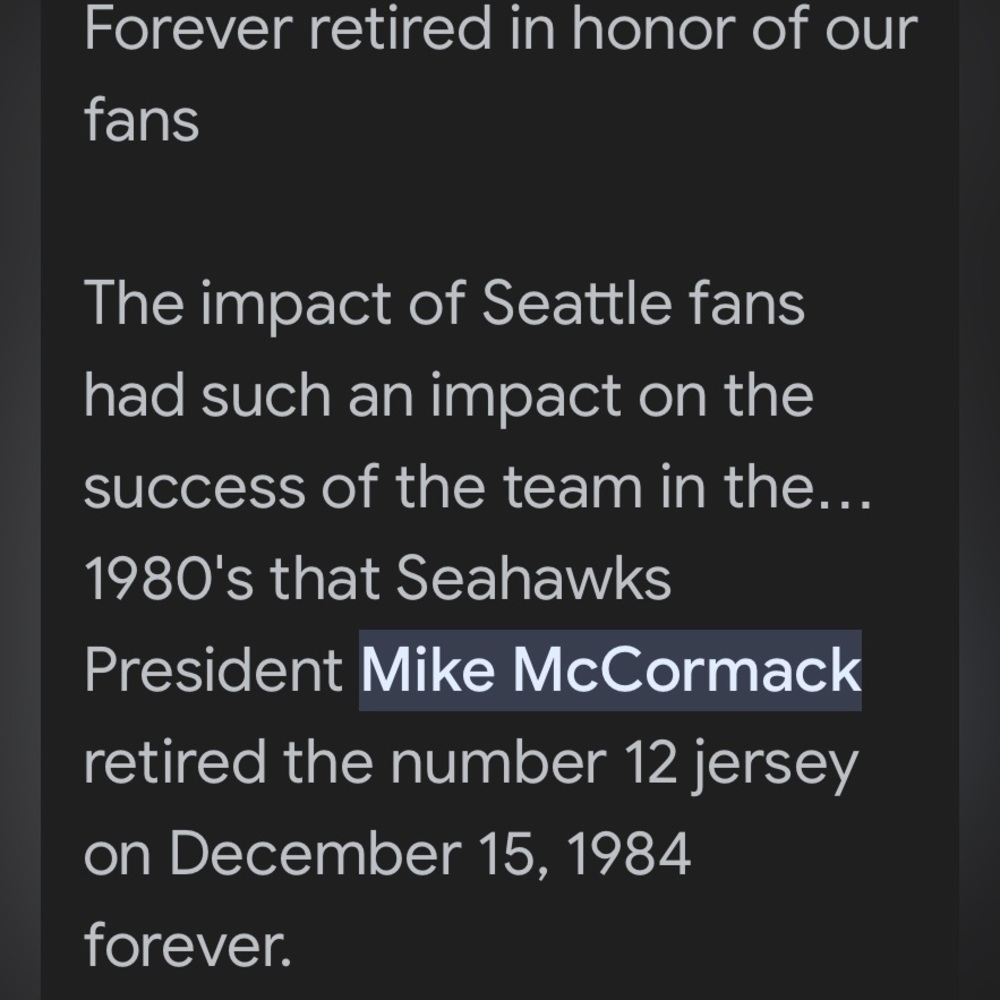Click the phrase 'had such an impact'
The height and width of the screenshot is (1000, 1000).
coord(353,397)
